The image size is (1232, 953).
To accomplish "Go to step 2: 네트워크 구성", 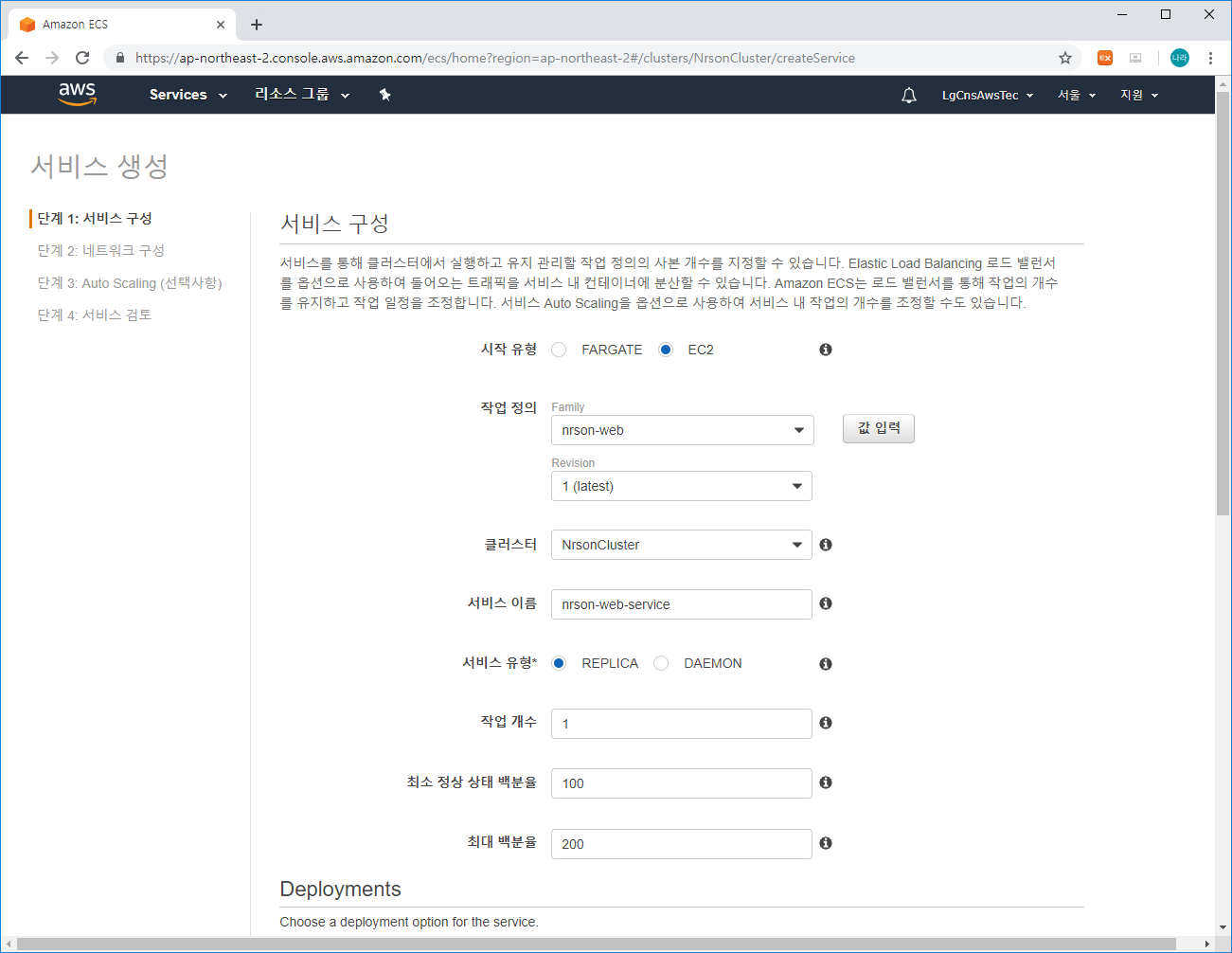I will pos(101,251).
